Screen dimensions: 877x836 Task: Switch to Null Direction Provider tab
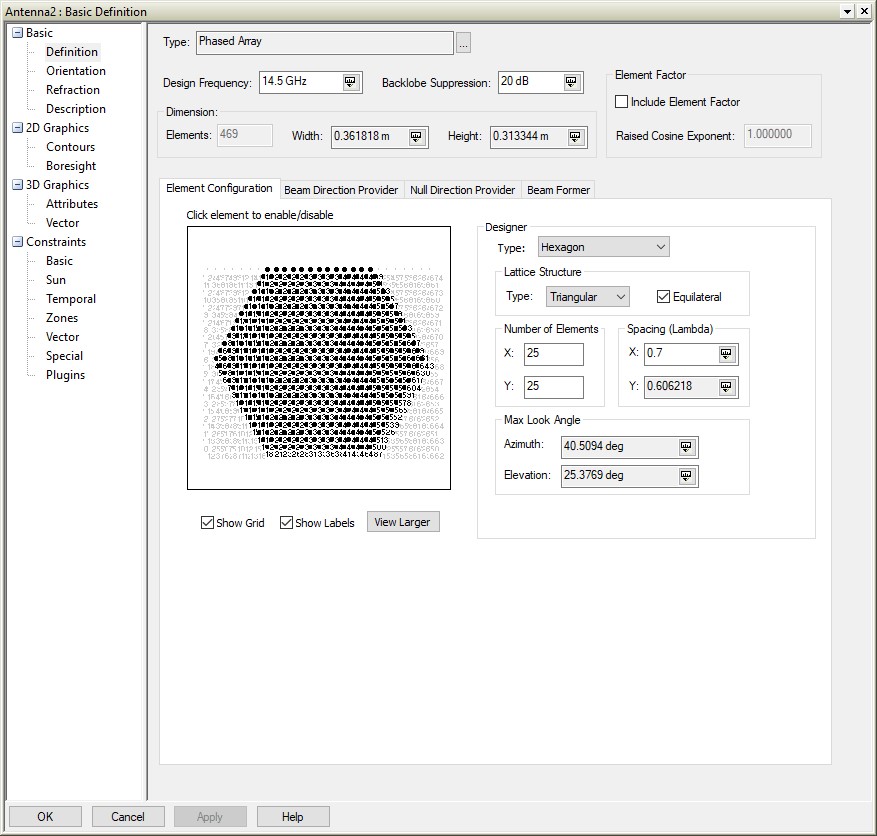[463, 190]
